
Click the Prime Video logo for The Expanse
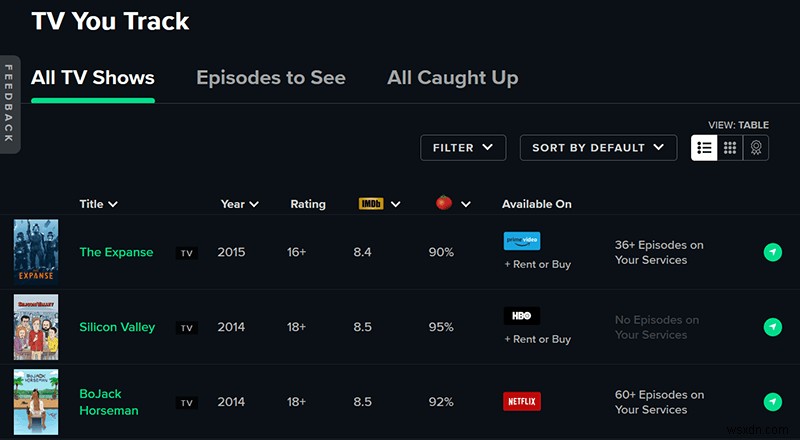pos(522,241)
